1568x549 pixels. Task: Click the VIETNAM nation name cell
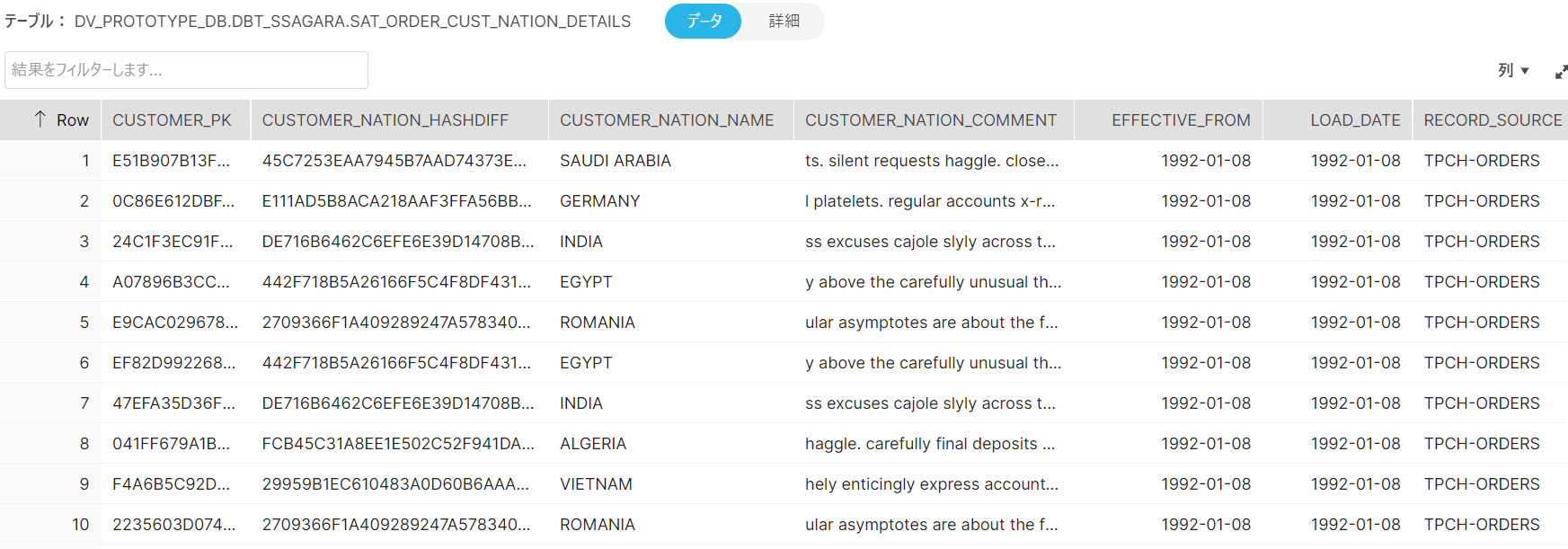[596, 484]
